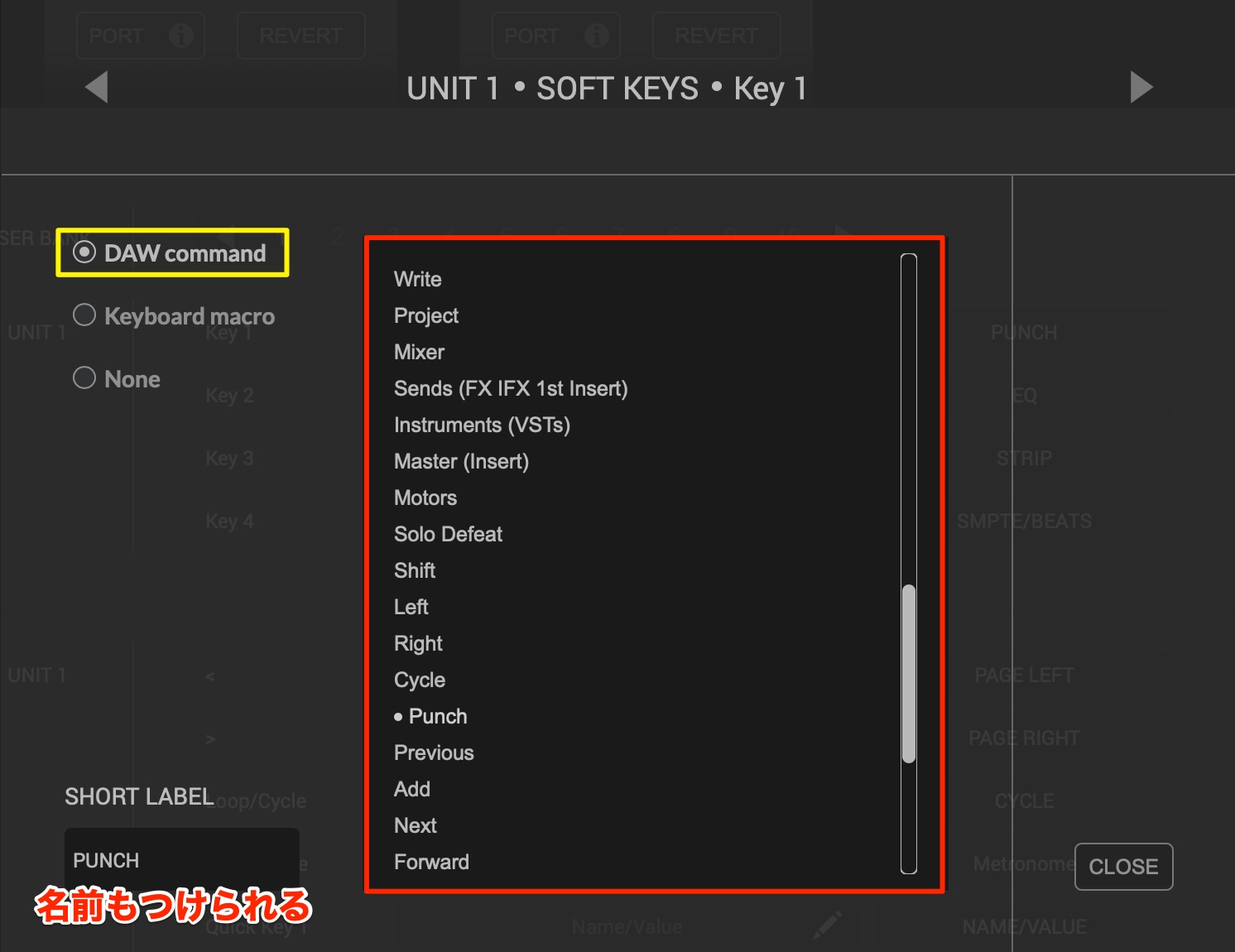Image resolution: width=1235 pixels, height=952 pixels.
Task: Choose Instruments (VSTs) command
Action: coord(482,425)
